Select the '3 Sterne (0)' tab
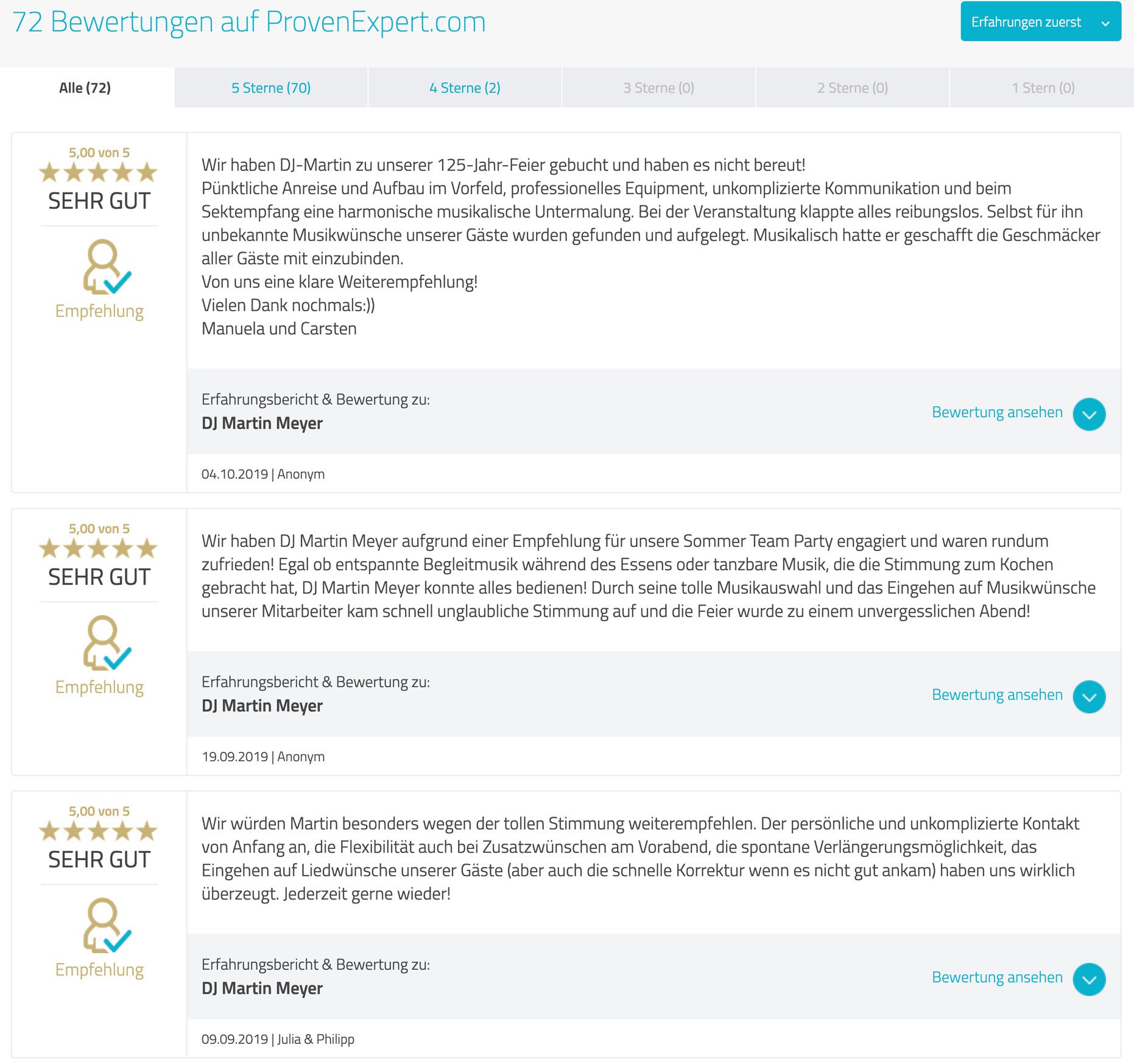The width and height of the screenshot is (1134, 1064). point(658,88)
